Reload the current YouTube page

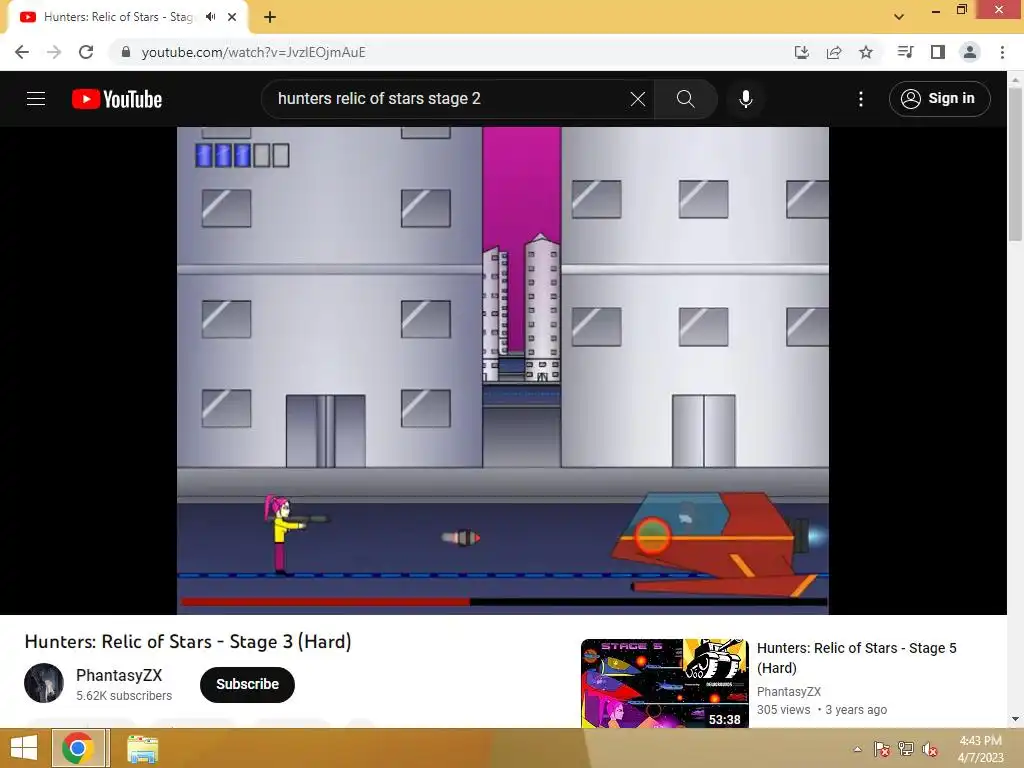86,52
